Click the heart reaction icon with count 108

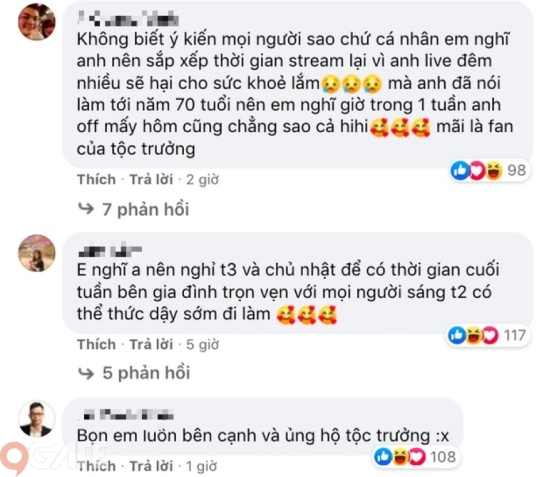(417, 457)
